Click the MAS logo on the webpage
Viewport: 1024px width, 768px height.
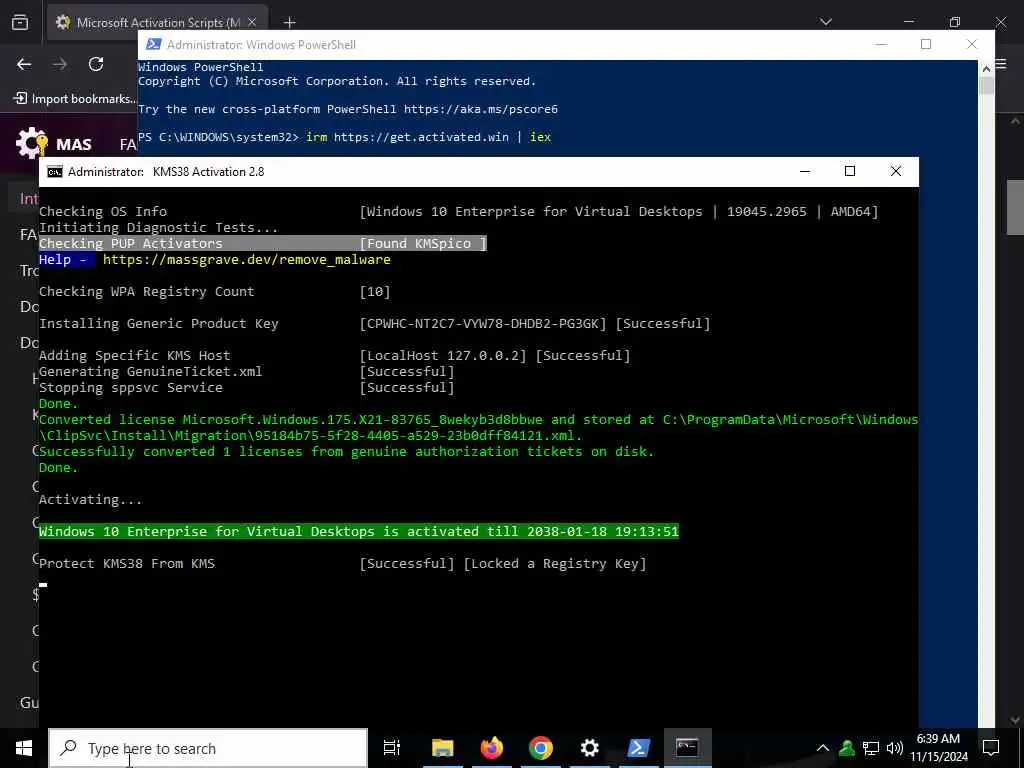pyautogui.click(x=54, y=143)
